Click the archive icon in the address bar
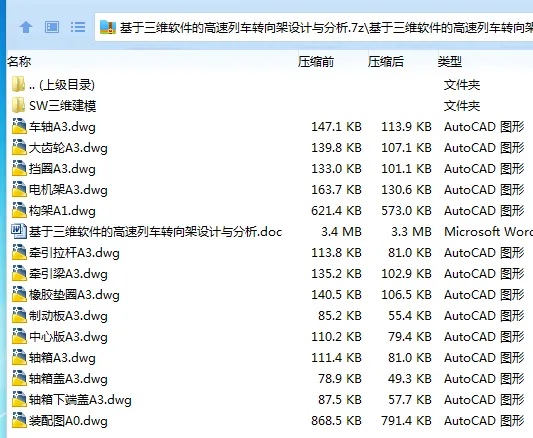533x438 pixels. point(108,27)
